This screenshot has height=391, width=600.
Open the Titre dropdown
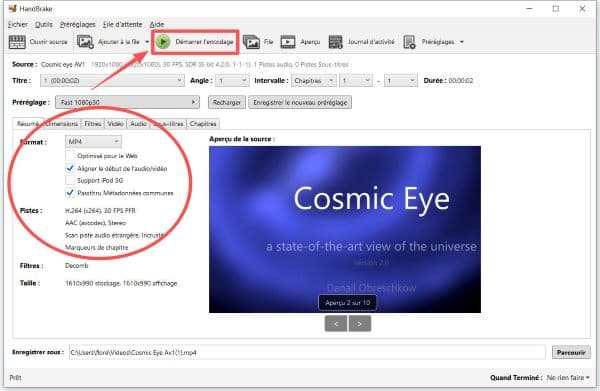coord(112,81)
